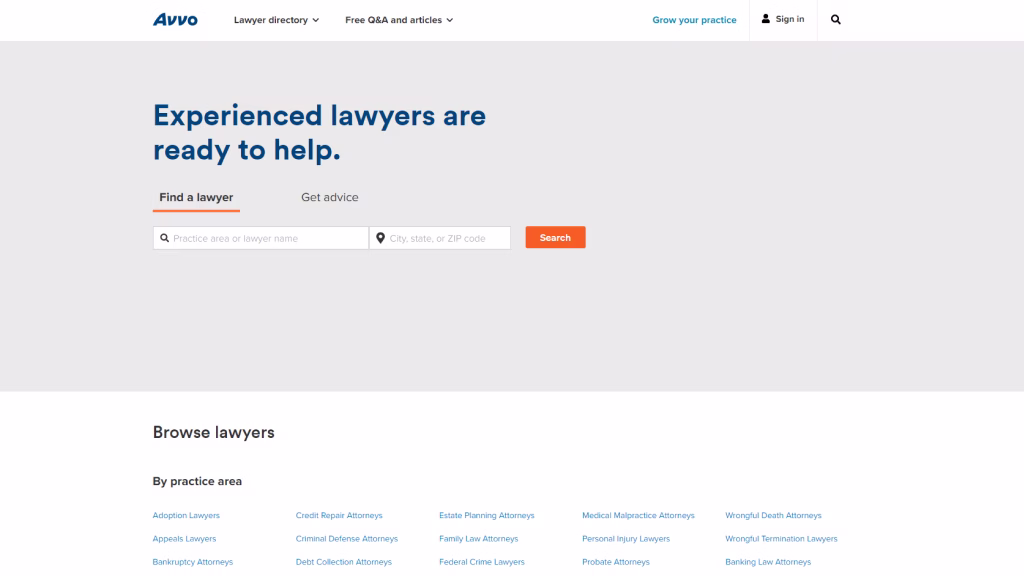1024x576 pixels.
Task: Browse Personal Injury Lawyers
Action: 626,539
